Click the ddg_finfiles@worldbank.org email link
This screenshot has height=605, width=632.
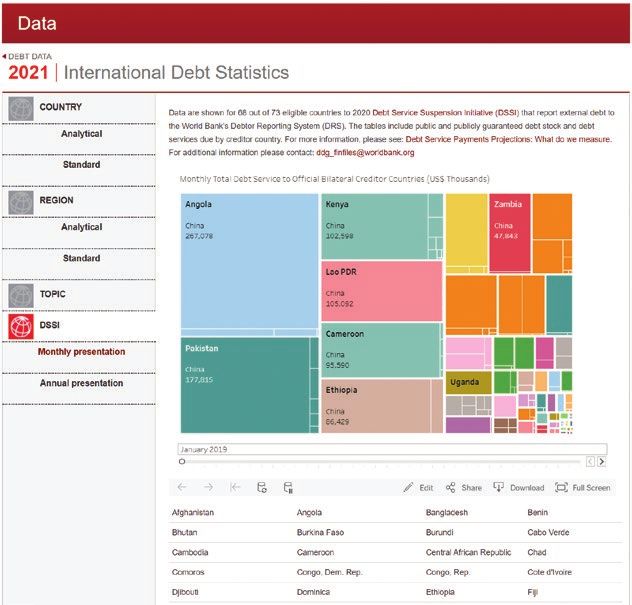[365, 152]
